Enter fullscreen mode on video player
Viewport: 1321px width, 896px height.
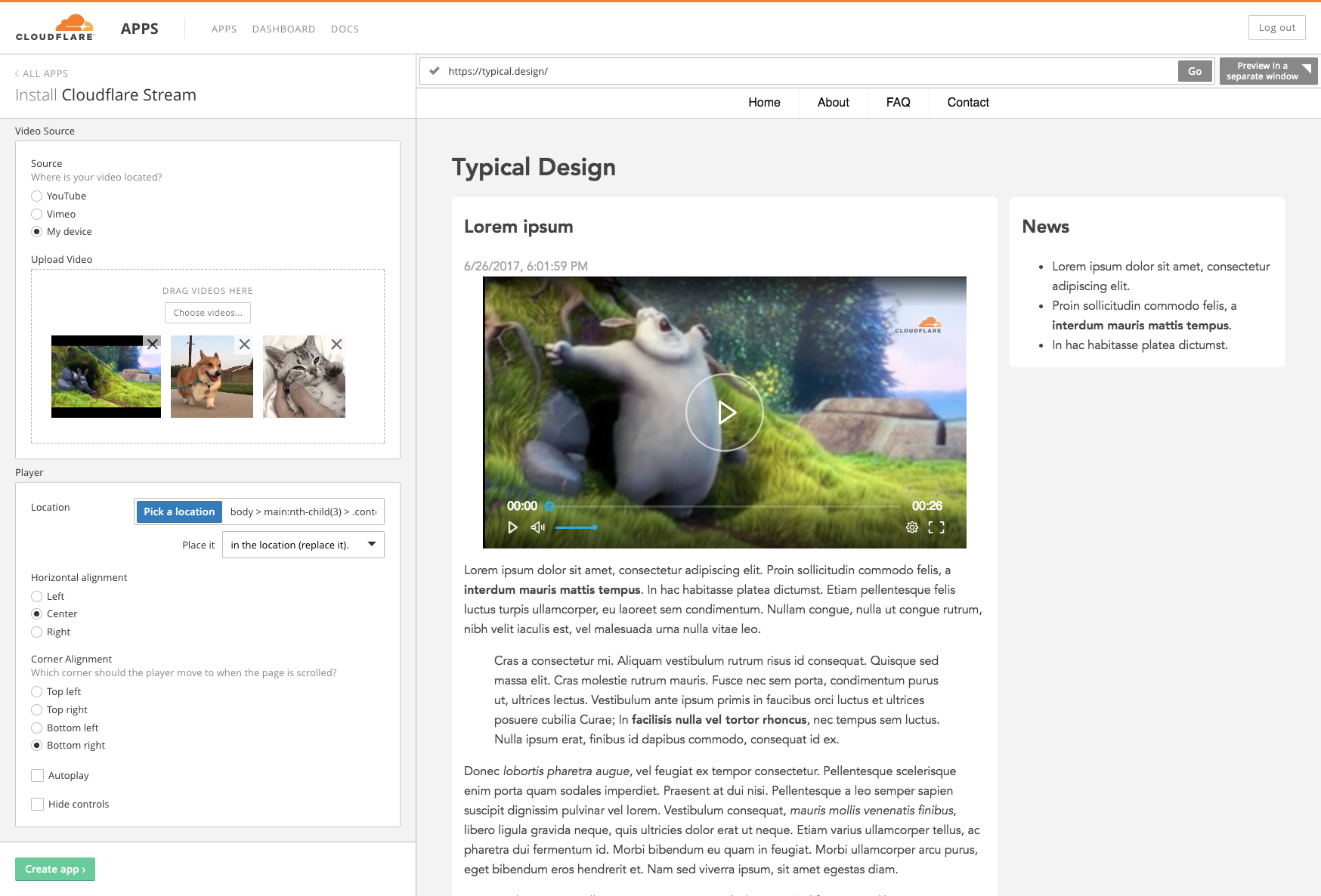tap(936, 527)
